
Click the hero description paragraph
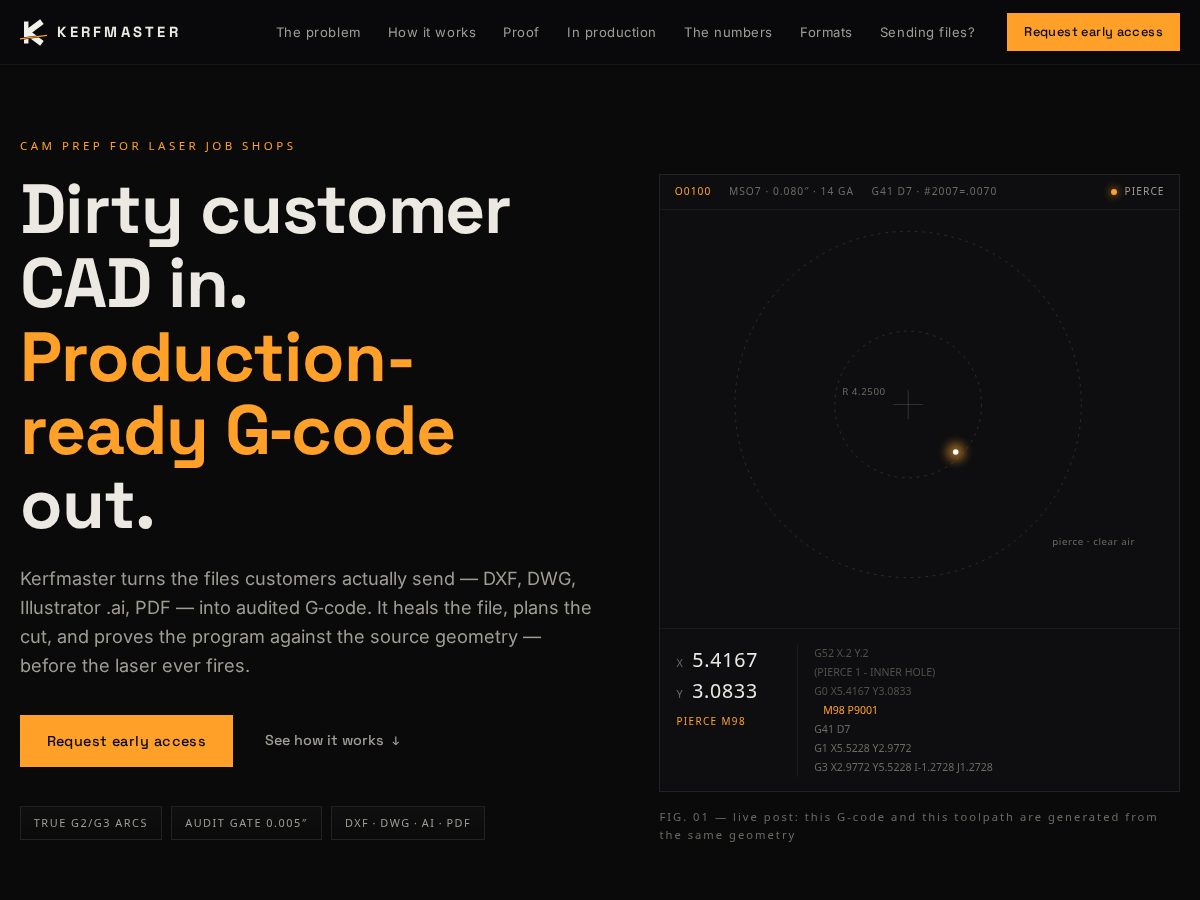(x=306, y=622)
